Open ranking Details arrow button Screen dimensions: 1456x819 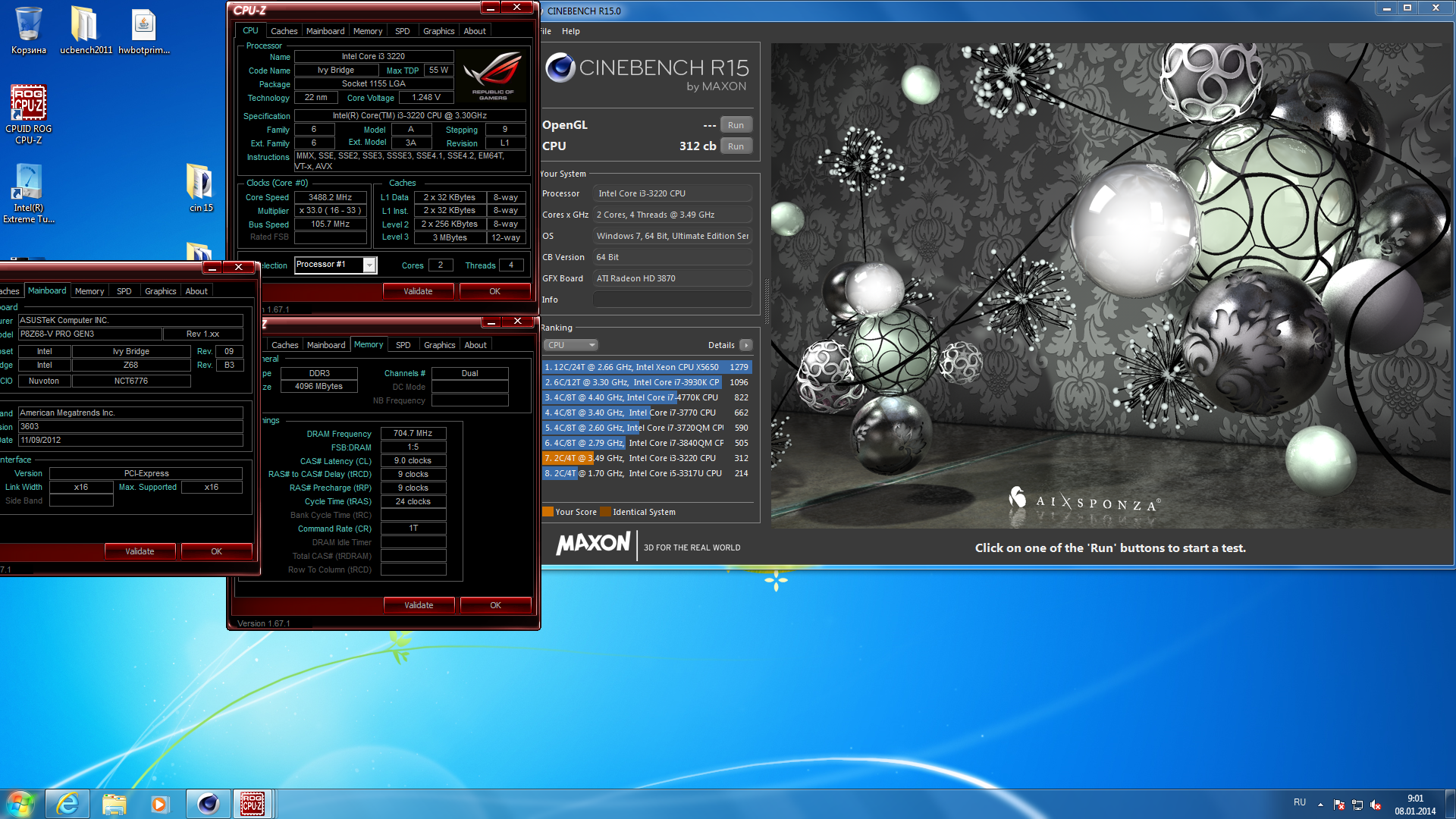click(746, 345)
